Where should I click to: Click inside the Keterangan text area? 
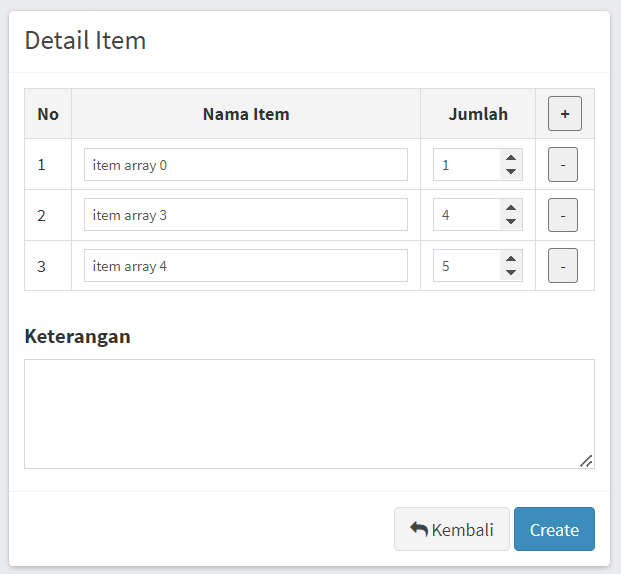pyautogui.click(x=309, y=414)
